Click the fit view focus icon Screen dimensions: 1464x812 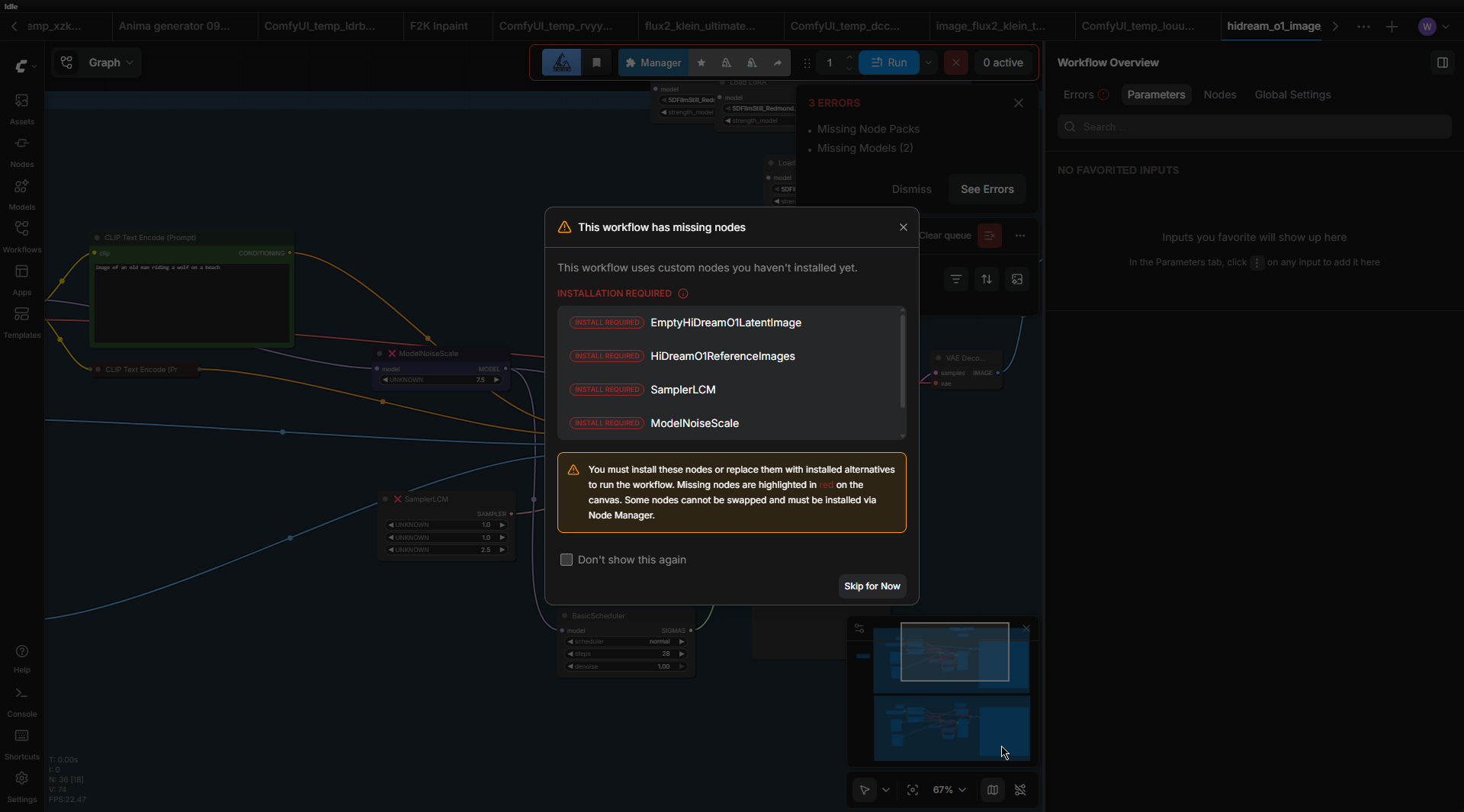coord(912,790)
